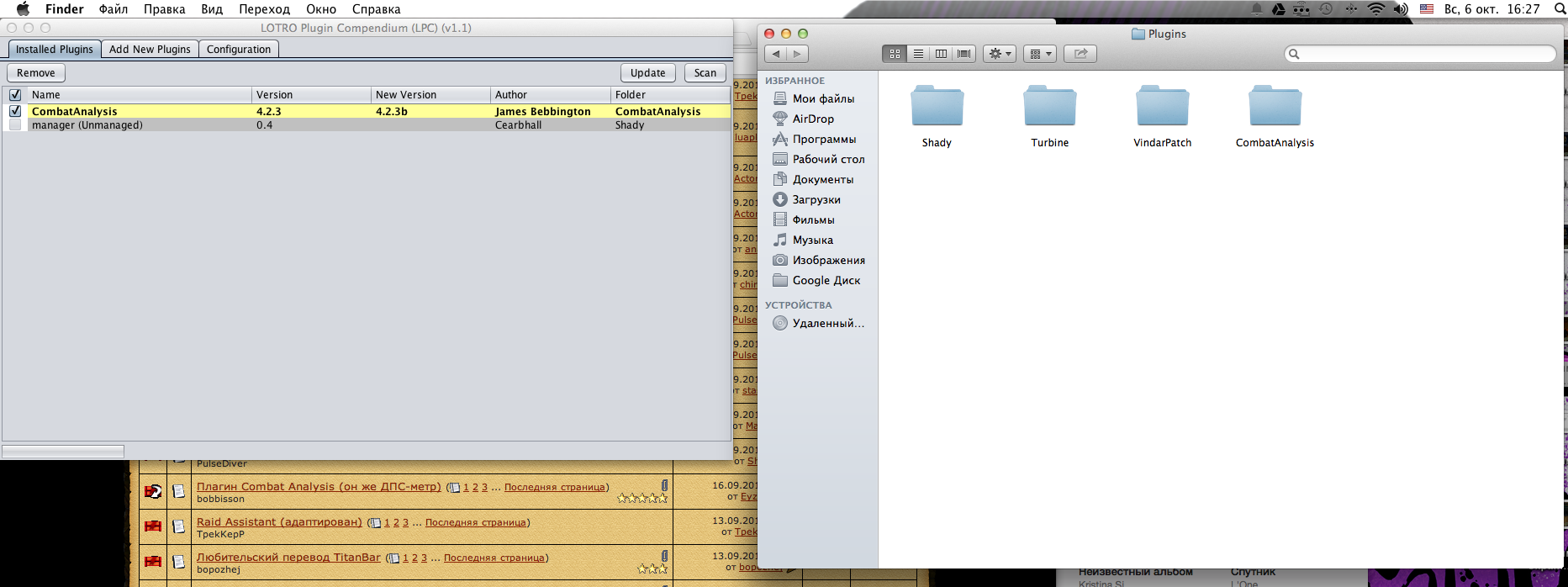Open the Справка menu
Screen dimensions: 1568x587
click(x=376, y=9)
